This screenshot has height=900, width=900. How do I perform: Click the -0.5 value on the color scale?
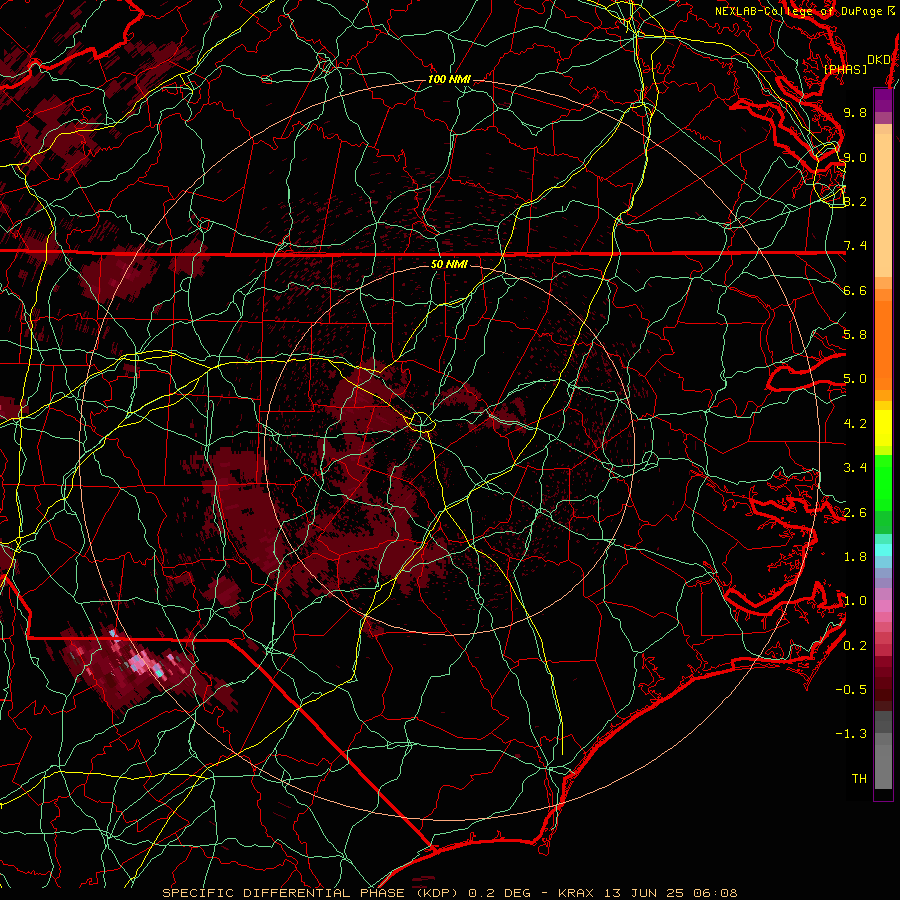851,690
